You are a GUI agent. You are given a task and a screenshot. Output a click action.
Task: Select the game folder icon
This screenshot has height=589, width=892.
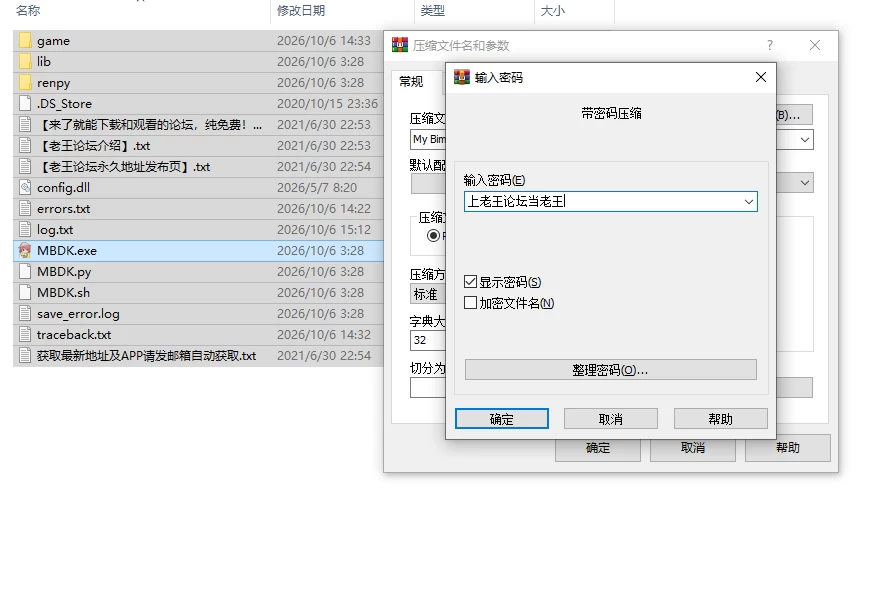click(25, 40)
